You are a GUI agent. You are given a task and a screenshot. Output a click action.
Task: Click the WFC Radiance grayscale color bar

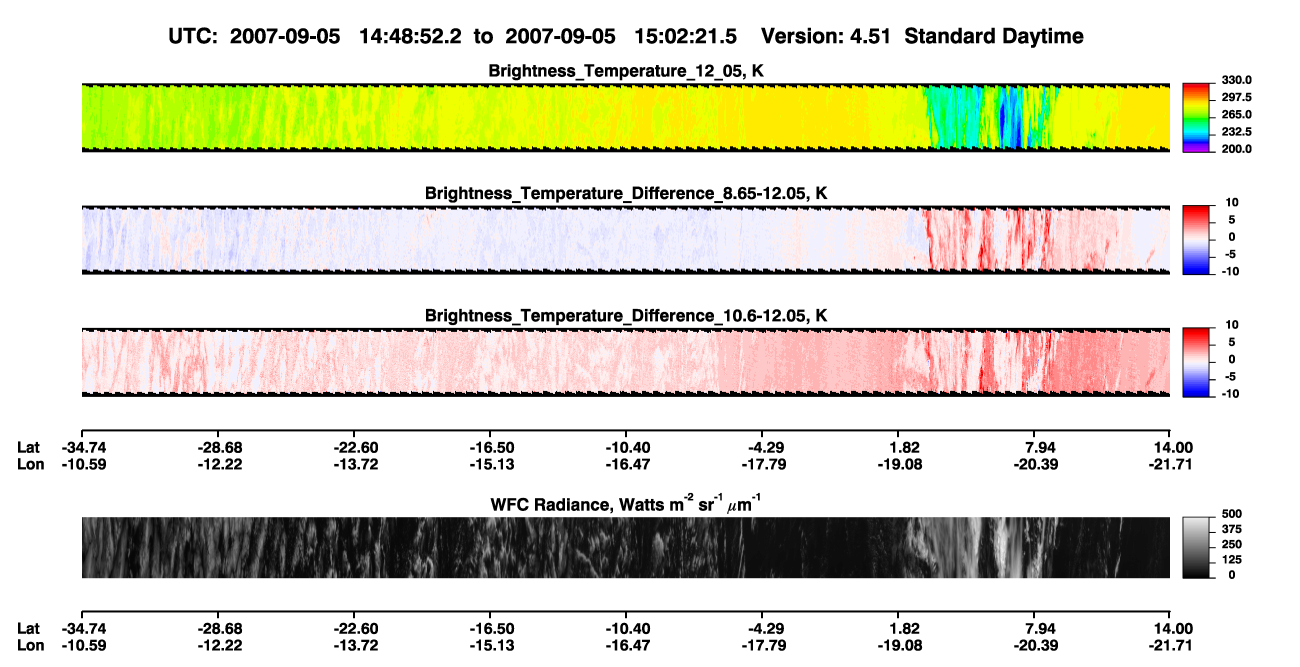click(x=1198, y=547)
